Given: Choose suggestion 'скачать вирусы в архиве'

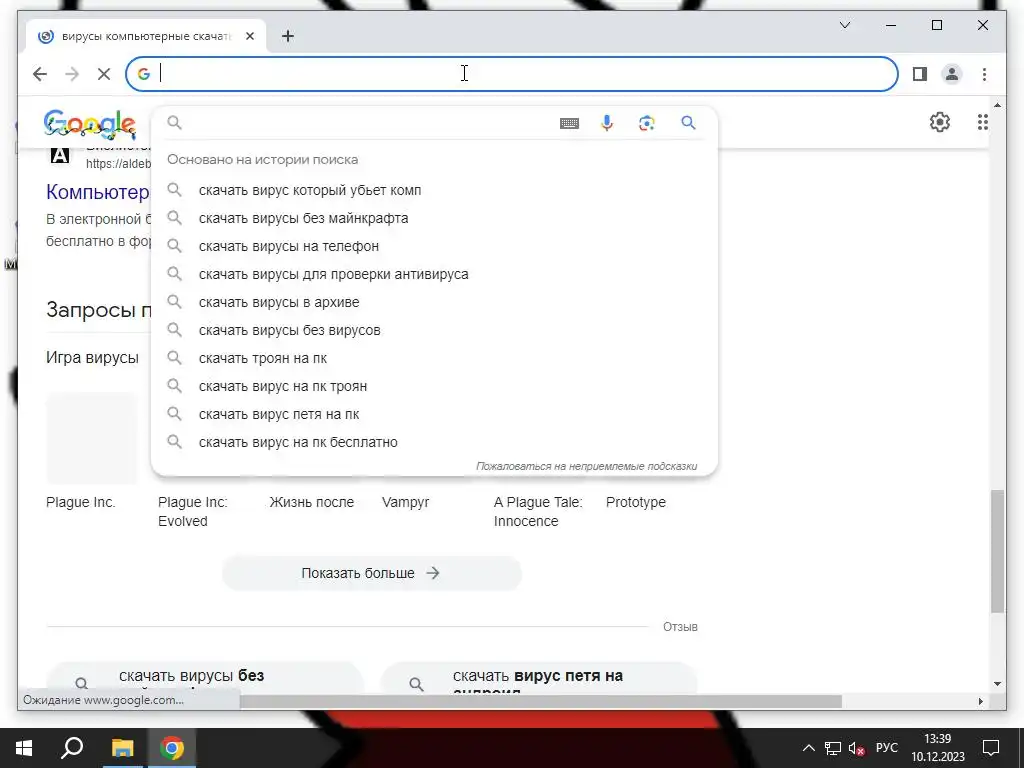Looking at the screenshot, I should pos(434,302).
